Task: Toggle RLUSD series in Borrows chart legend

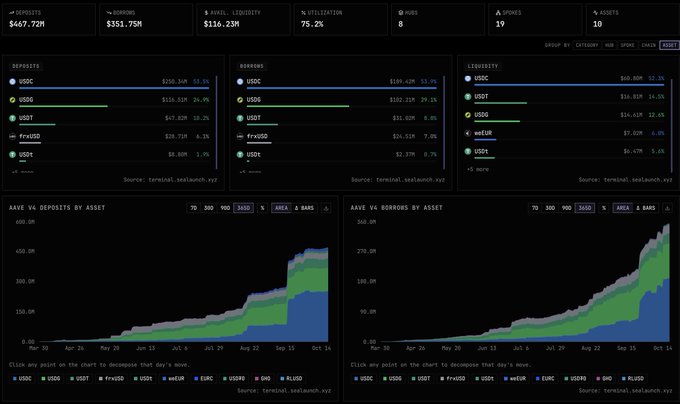Action: pyautogui.click(x=632, y=378)
